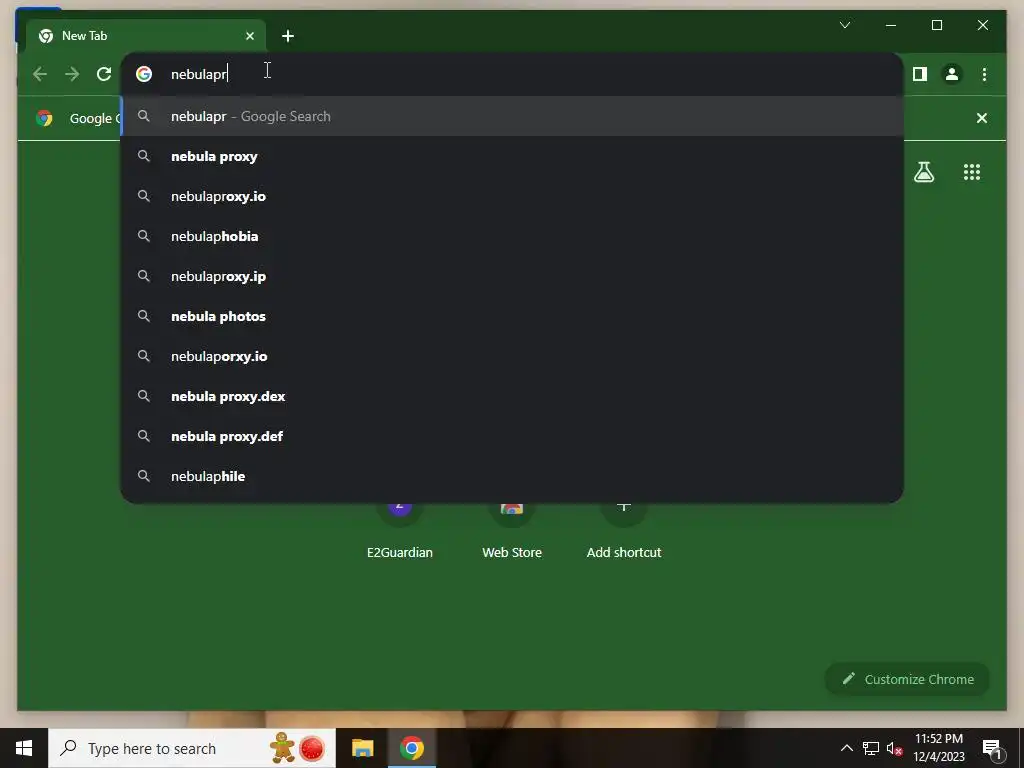This screenshot has height=768, width=1024.
Task: Choose "nebulapr - Google Search" suggestion
Action: click(x=512, y=116)
